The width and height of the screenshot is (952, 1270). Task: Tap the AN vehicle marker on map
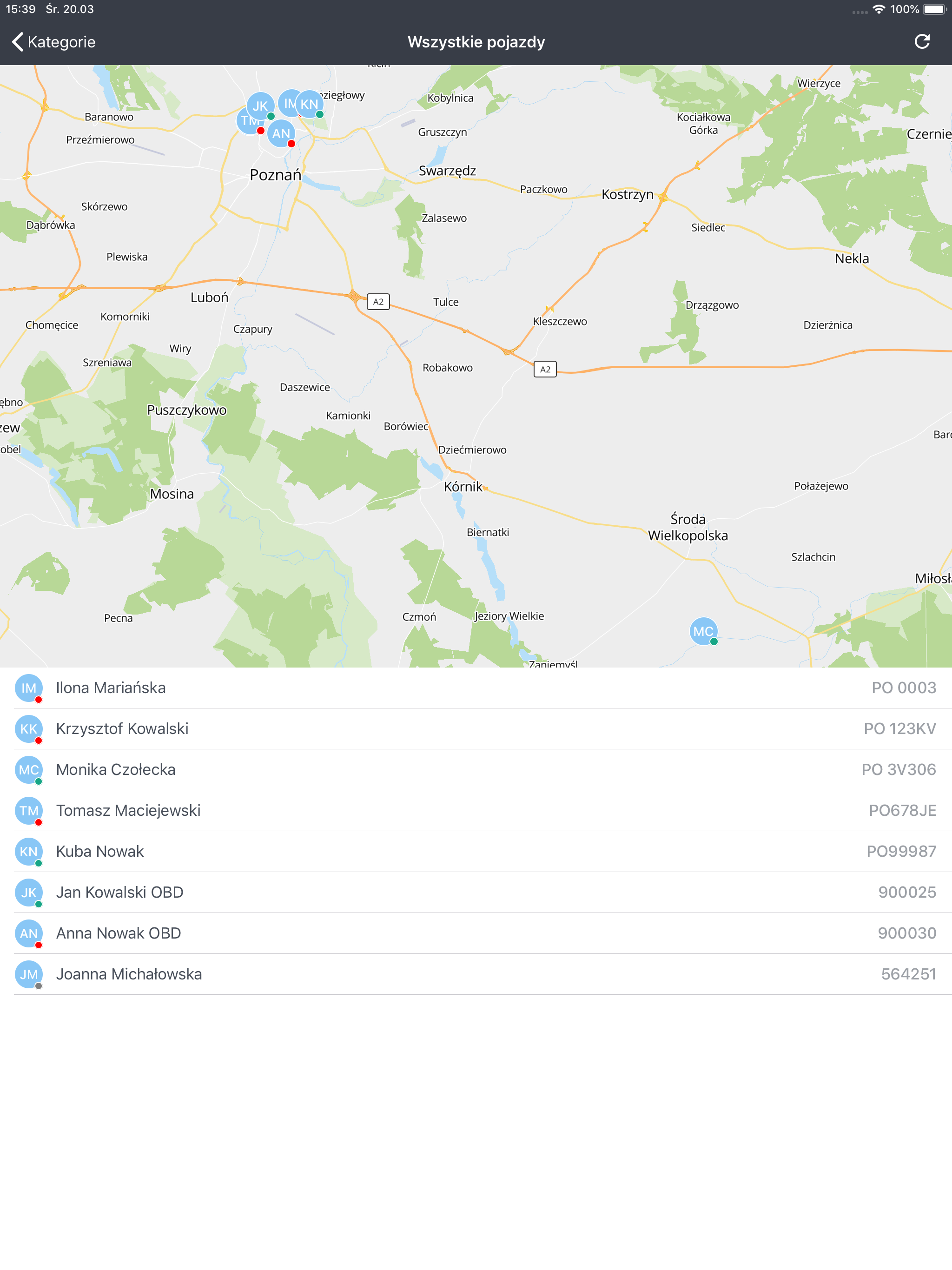pyautogui.click(x=281, y=133)
